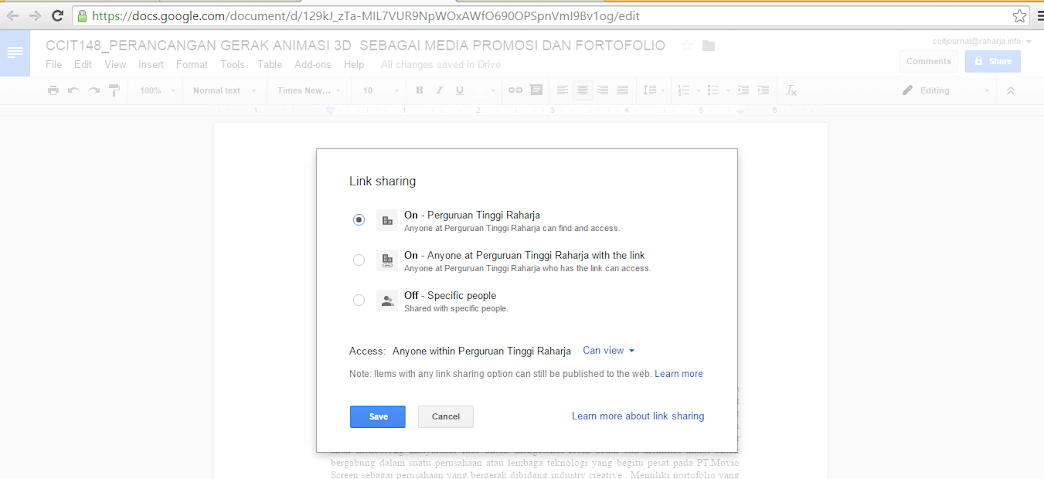Select Anyone at Perguruan with the link radio
The image size is (1044, 479).
[359, 260]
